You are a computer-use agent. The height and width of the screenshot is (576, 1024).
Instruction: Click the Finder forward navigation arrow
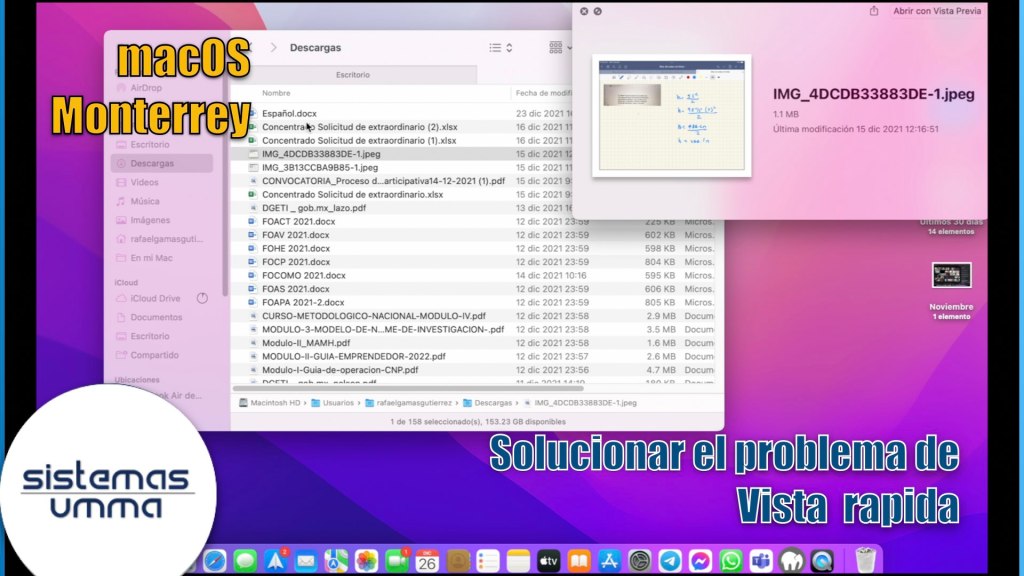click(x=274, y=47)
